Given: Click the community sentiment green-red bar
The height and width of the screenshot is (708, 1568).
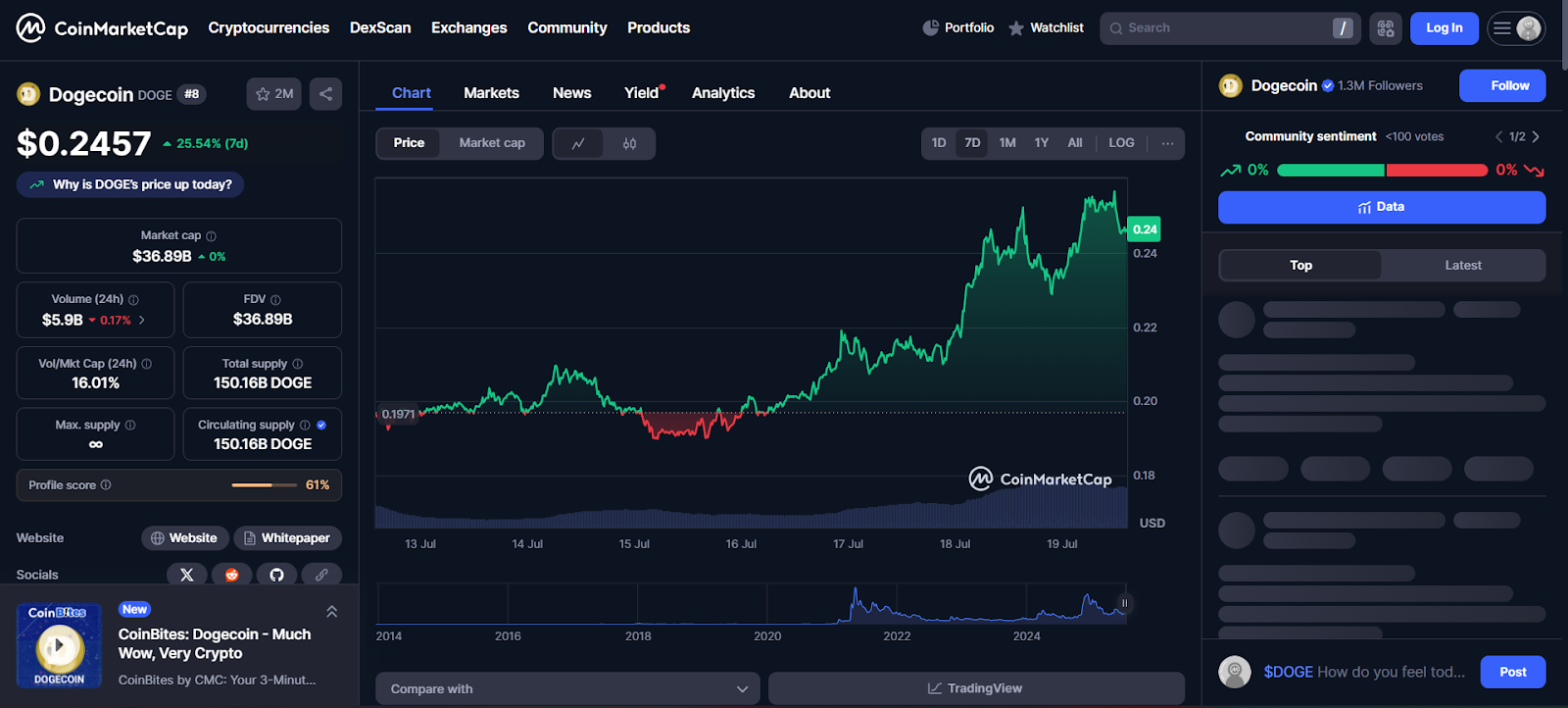Looking at the screenshot, I should pyautogui.click(x=1382, y=171).
